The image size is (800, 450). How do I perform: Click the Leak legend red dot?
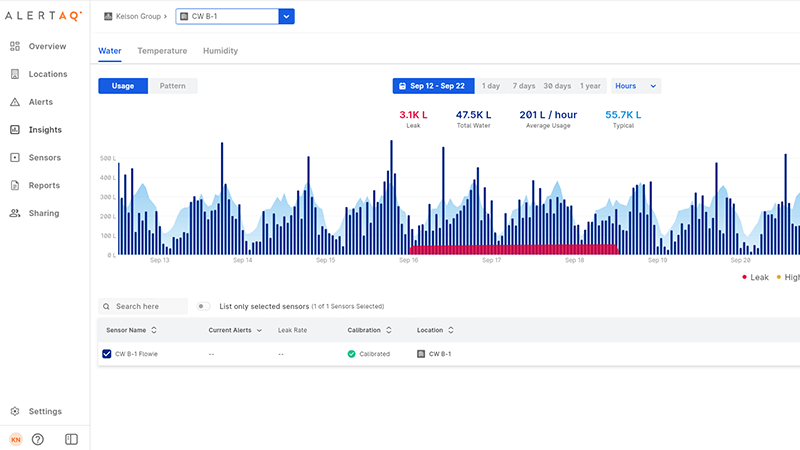(x=744, y=277)
